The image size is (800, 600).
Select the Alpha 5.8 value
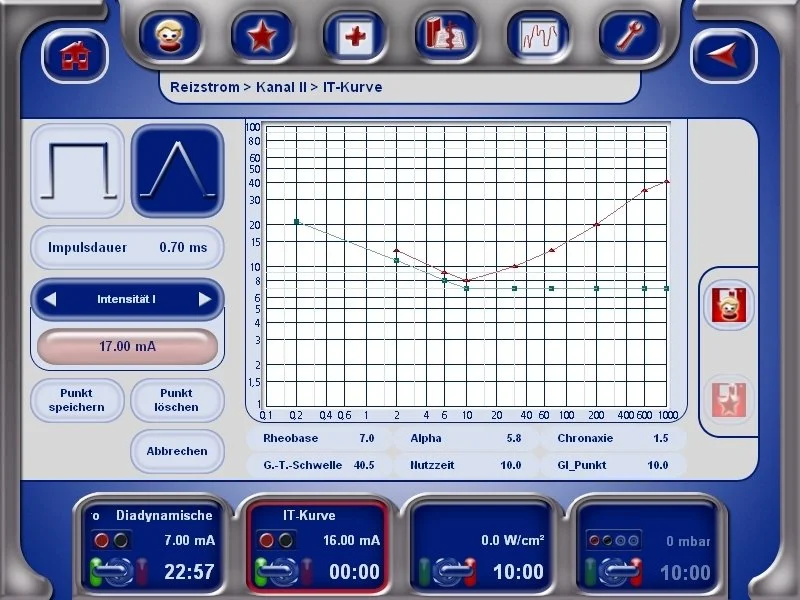[x=465, y=438]
